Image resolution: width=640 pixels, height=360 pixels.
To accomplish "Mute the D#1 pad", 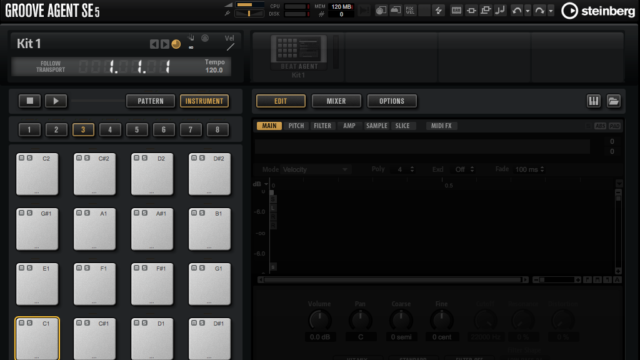I will (194, 323).
